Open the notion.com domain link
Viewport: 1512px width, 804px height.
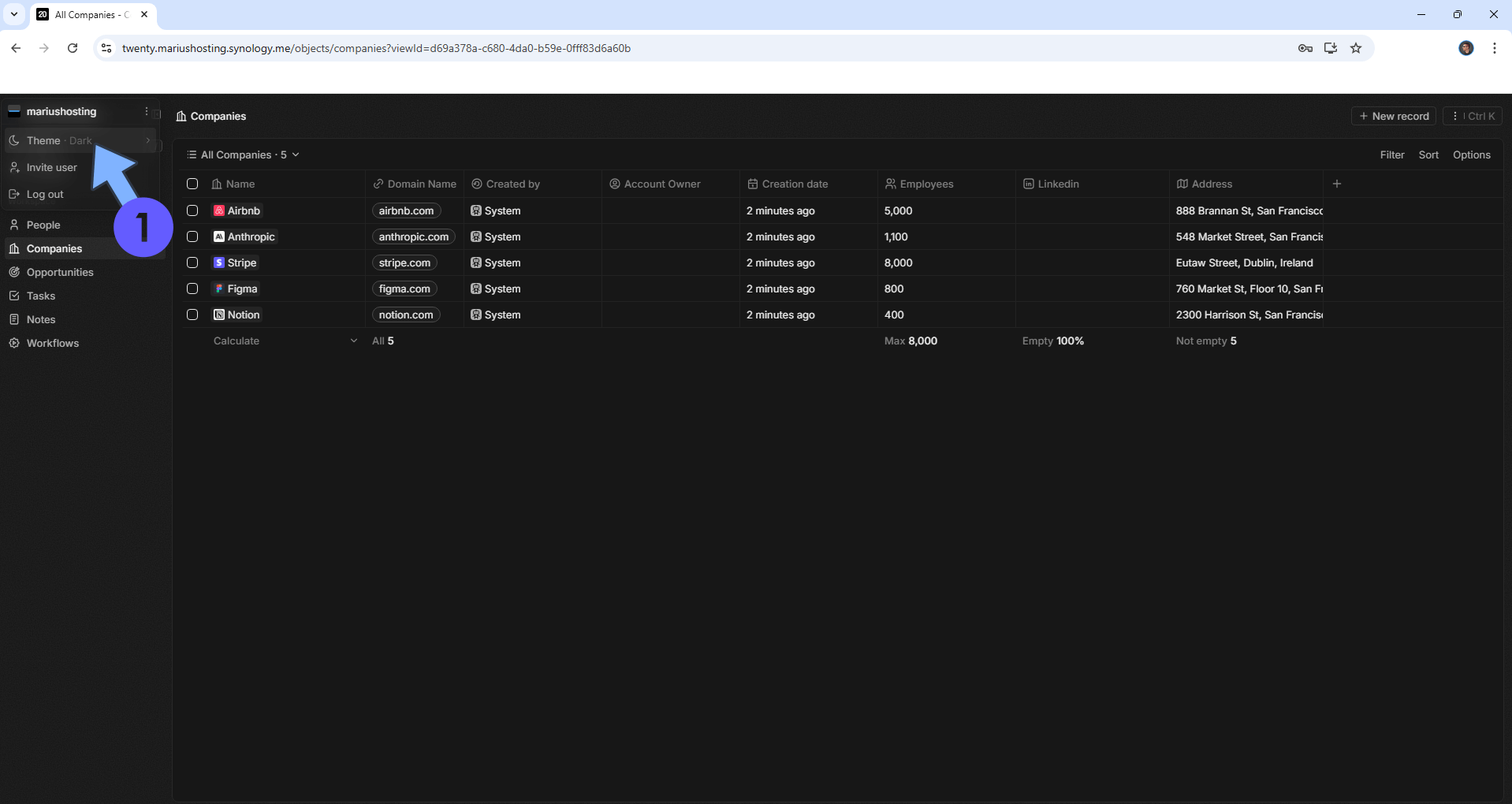pyautogui.click(x=406, y=315)
